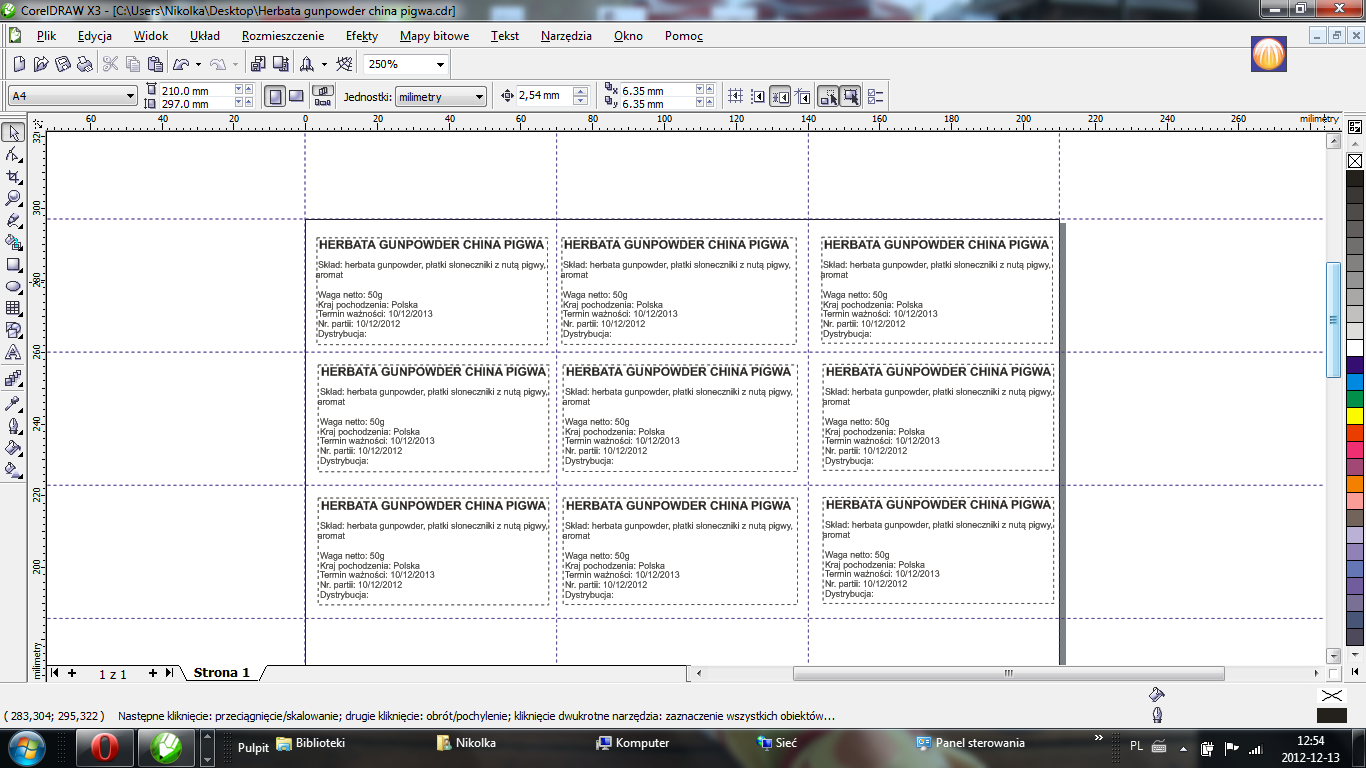The height and width of the screenshot is (768, 1366).
Task: Pick the yellow color swatch in palette
Action: pos(1355,415)
